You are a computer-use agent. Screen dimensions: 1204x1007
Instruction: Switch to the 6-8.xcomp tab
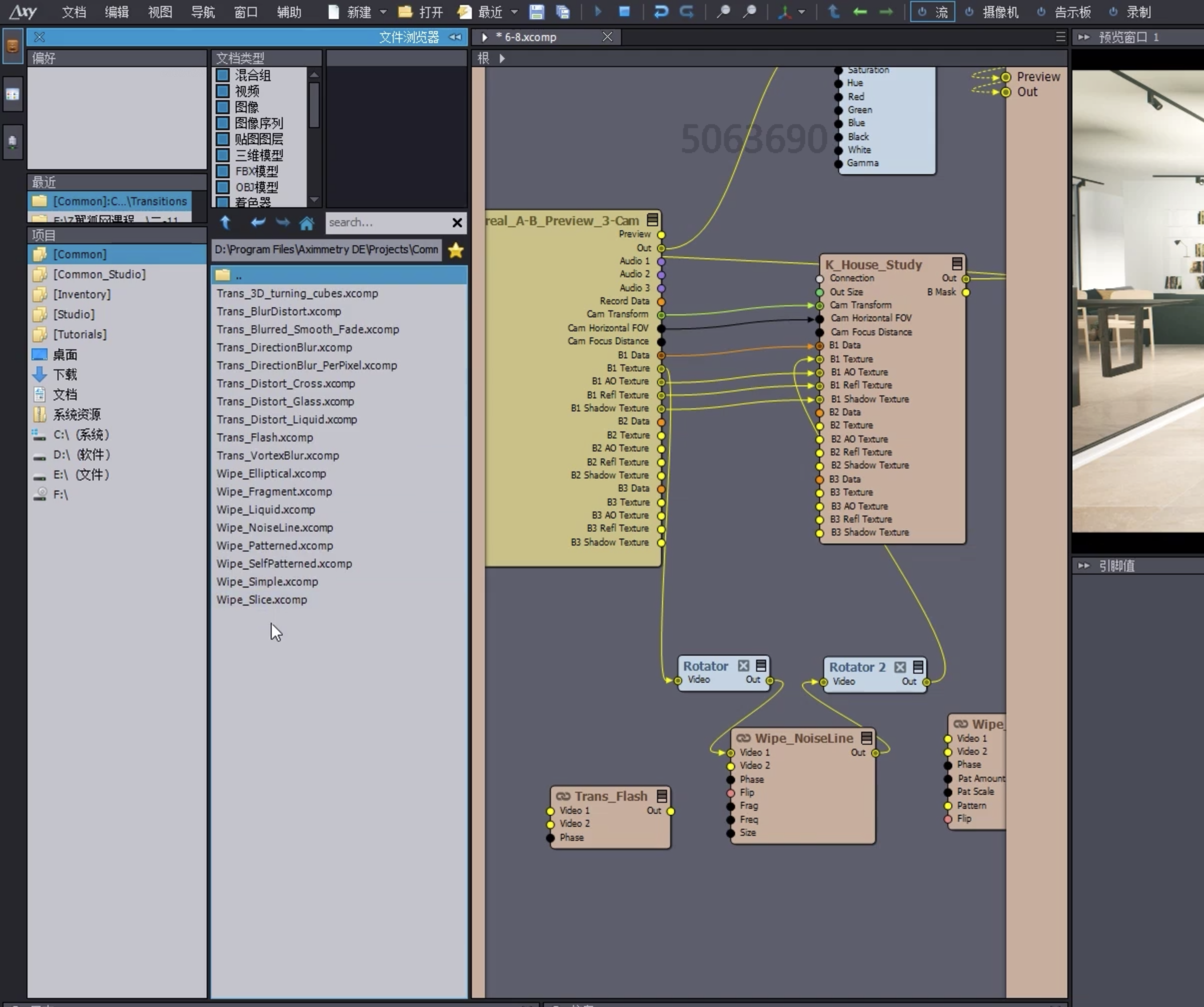coord(530,37)
